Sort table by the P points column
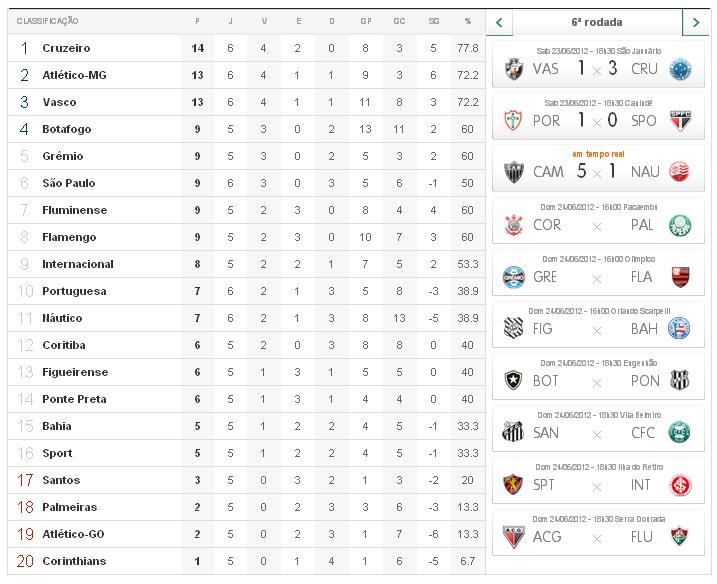This screenshot has height=584, width=717. click(x=197, y=21)
